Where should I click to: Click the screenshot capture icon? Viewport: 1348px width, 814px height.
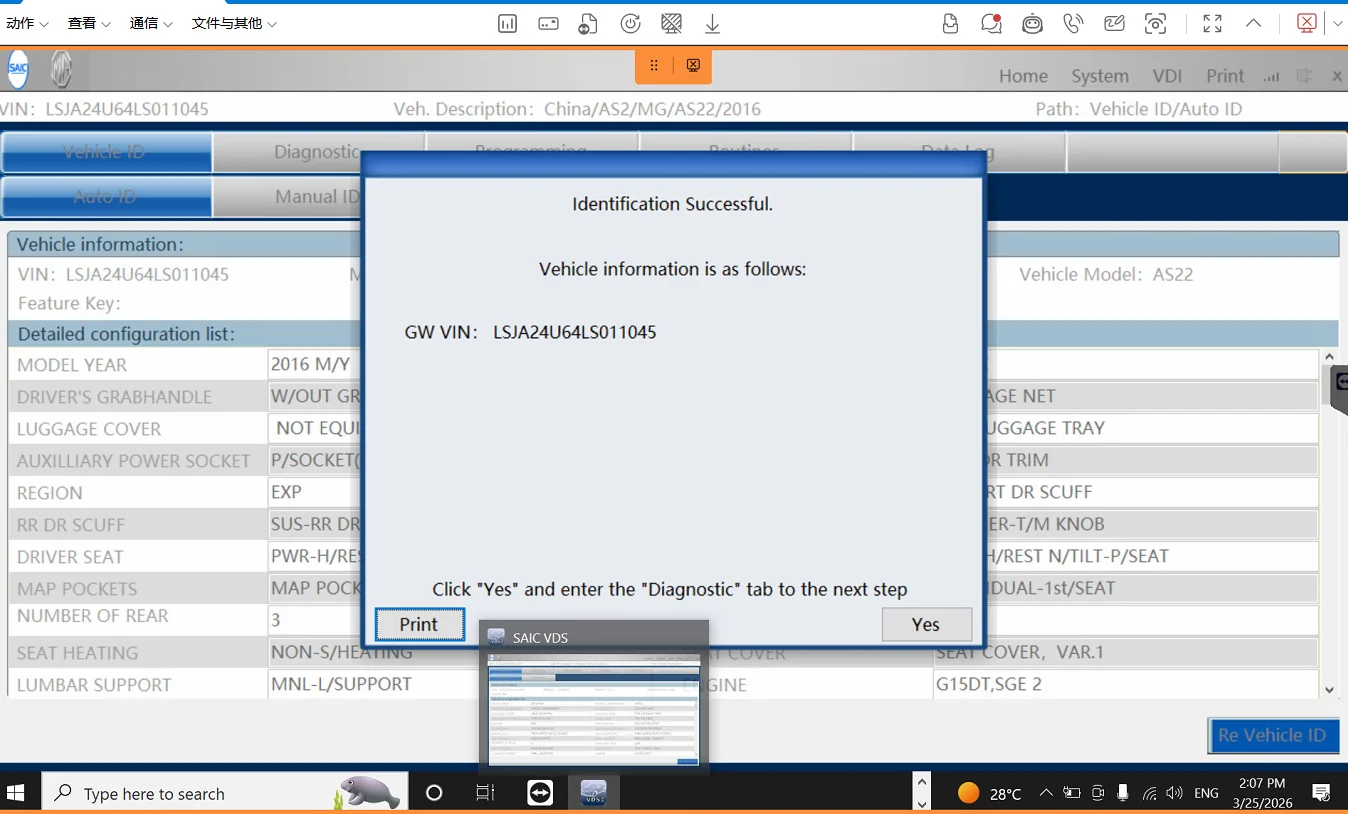click(1155, 23)
